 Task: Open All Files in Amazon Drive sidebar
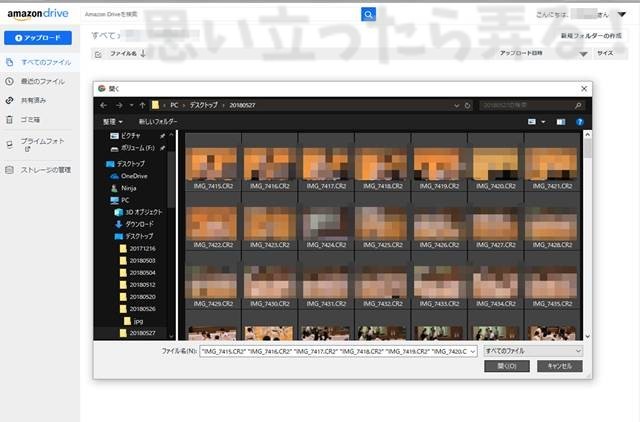(40, 62)
